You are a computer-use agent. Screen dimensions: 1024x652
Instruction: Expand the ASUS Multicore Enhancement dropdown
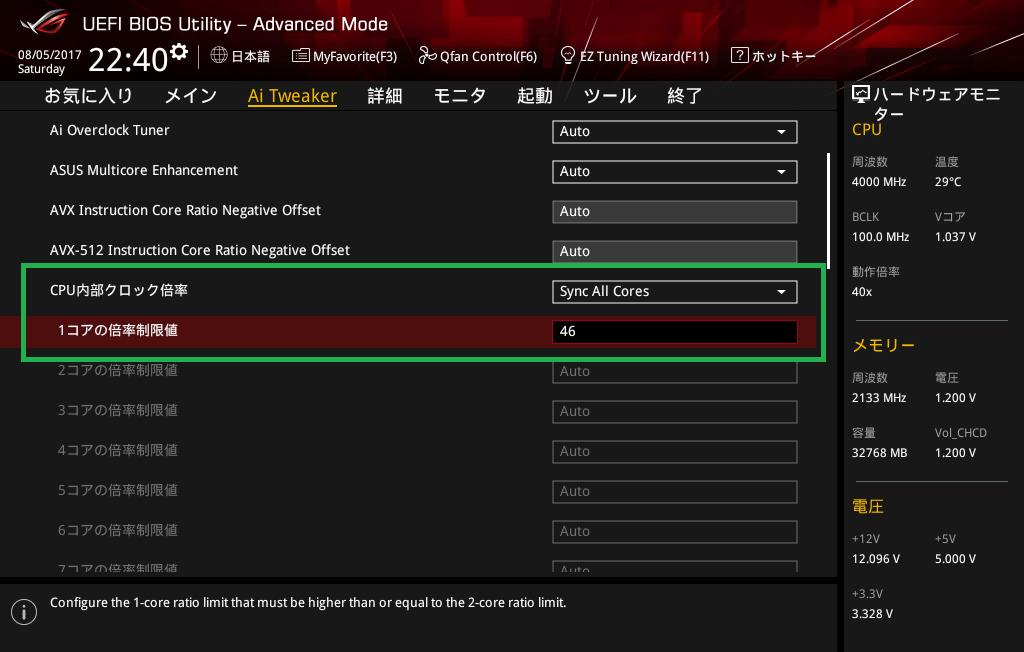(x=674, y=172)
